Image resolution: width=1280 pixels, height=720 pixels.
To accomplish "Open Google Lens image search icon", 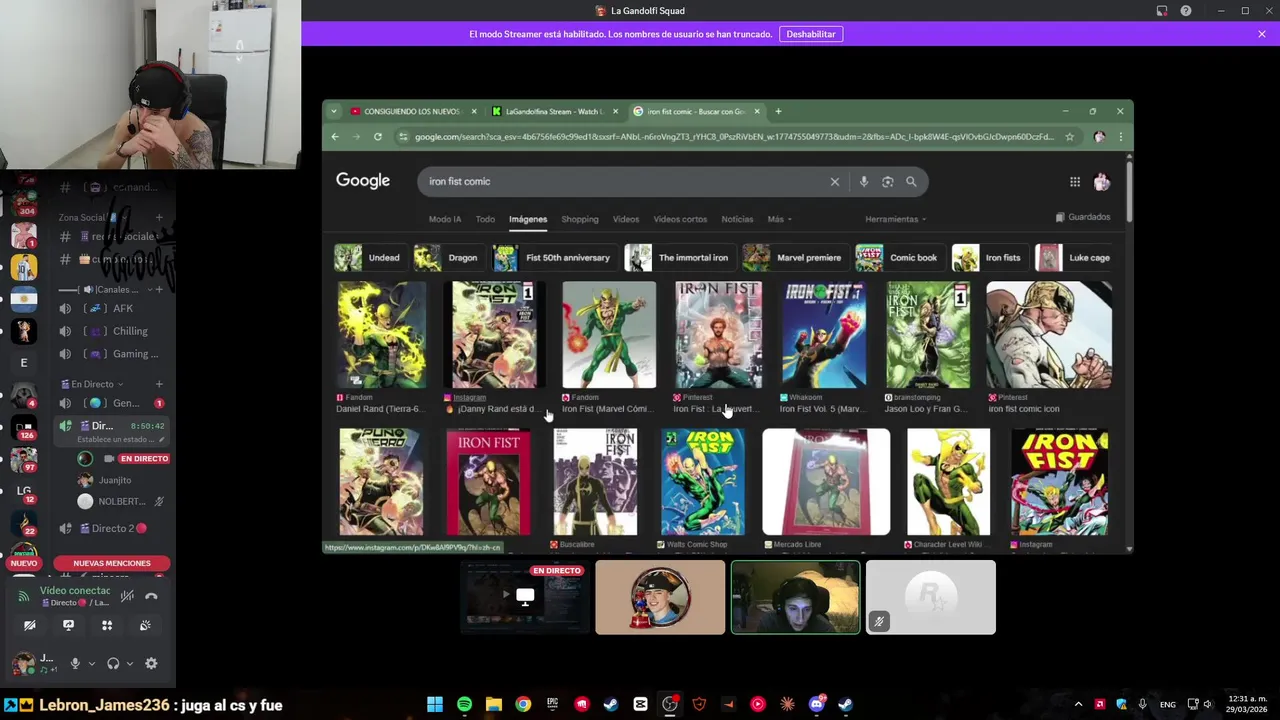I will (888, 182).
